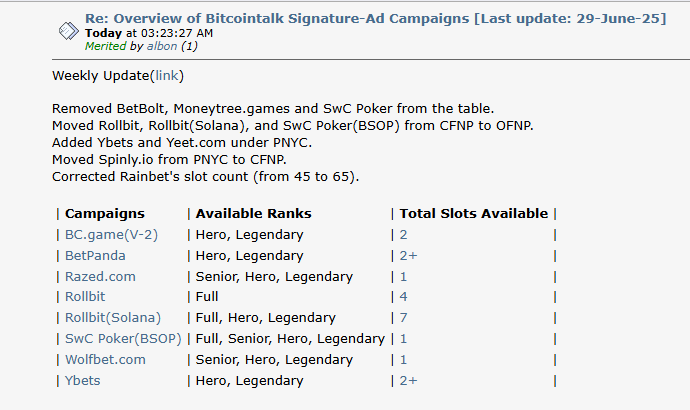Open the Wolfbet.com campaign link
The height and width of the screenshot is (410, 690).
[x=105, y=360]
